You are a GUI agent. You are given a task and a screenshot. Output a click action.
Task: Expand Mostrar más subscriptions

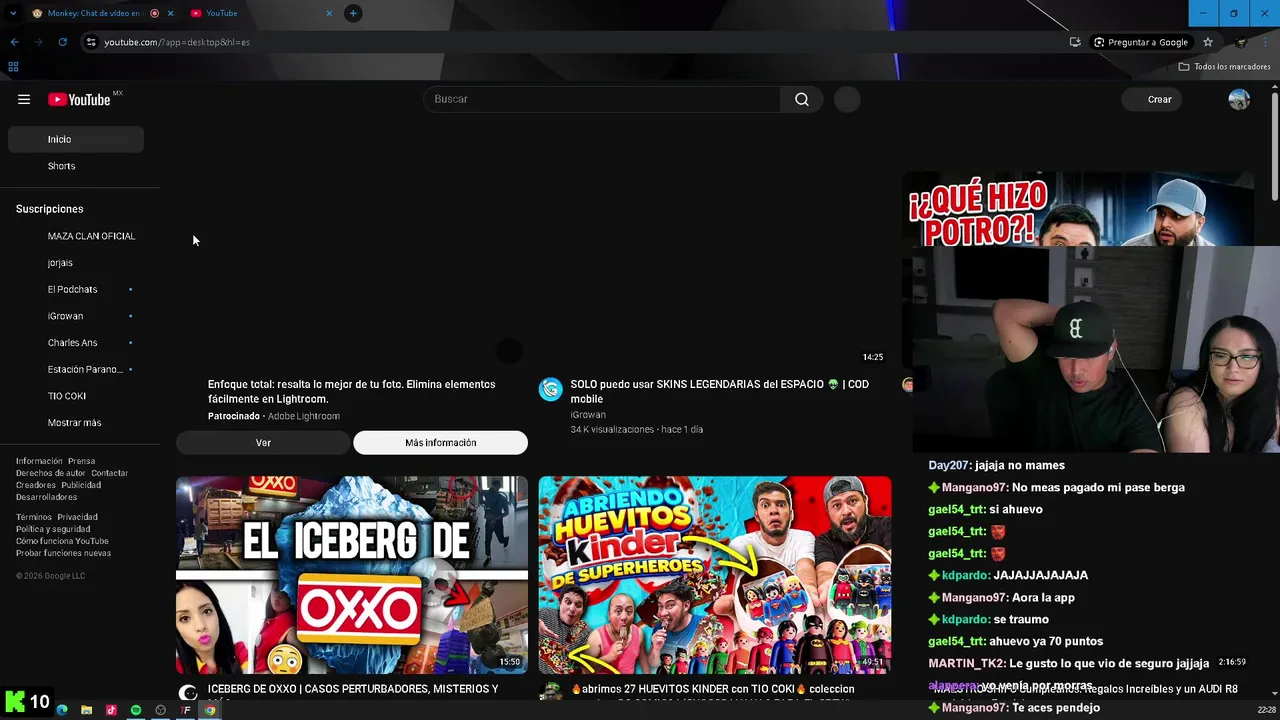[x=76, y=423]
